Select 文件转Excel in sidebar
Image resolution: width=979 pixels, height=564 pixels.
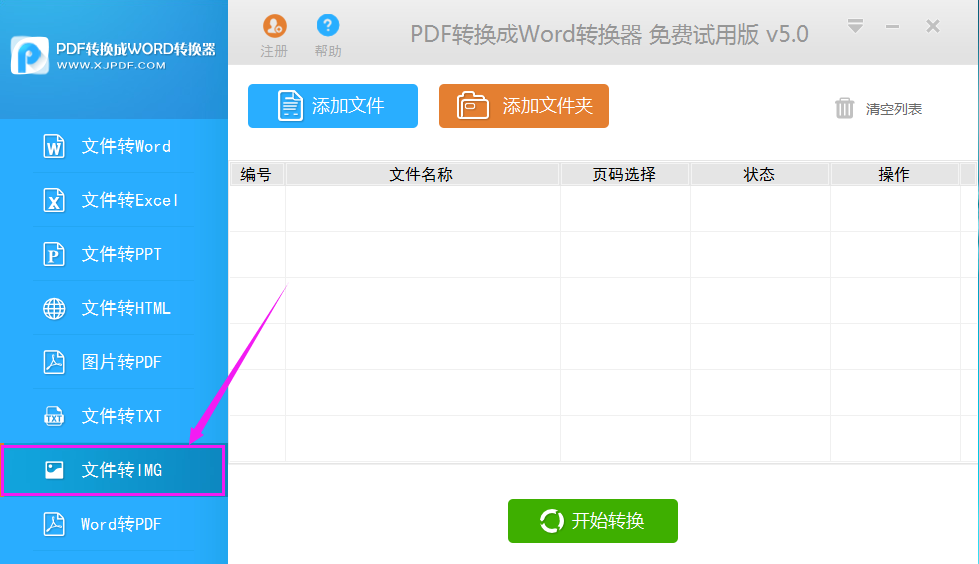pyautogui.click(x=113, y=200)
